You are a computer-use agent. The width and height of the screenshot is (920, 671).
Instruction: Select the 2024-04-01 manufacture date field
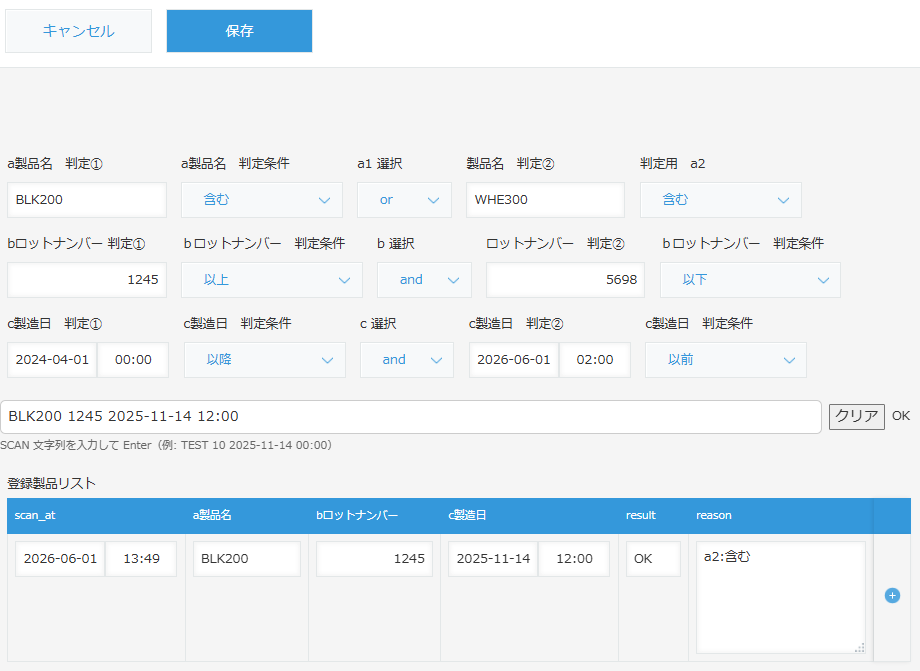tap(52, 360)
